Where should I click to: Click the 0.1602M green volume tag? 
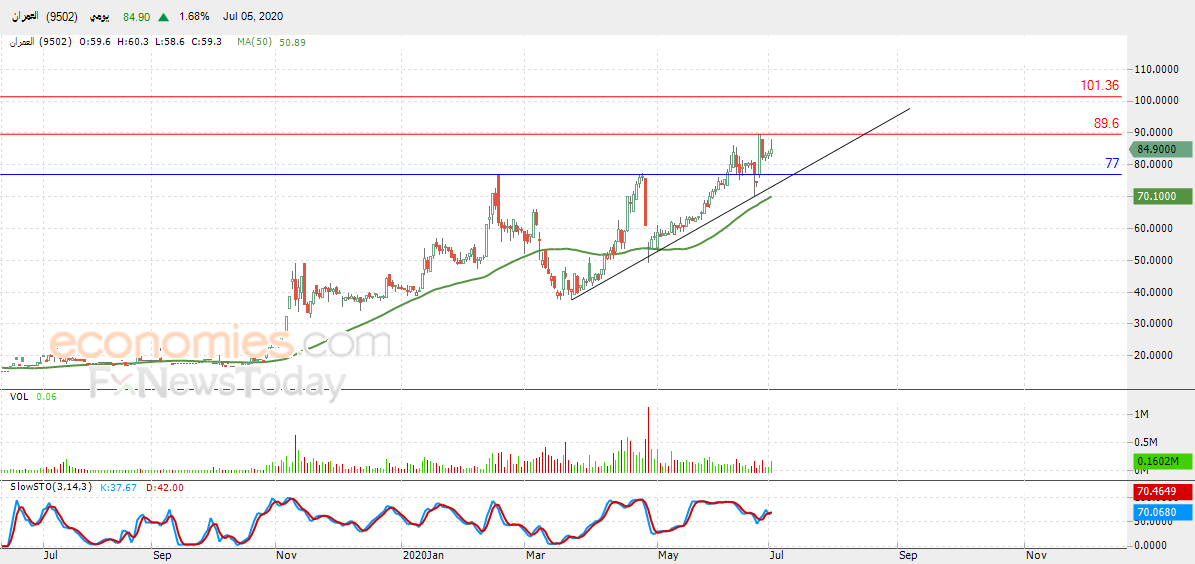click(x=1161, y=462)
